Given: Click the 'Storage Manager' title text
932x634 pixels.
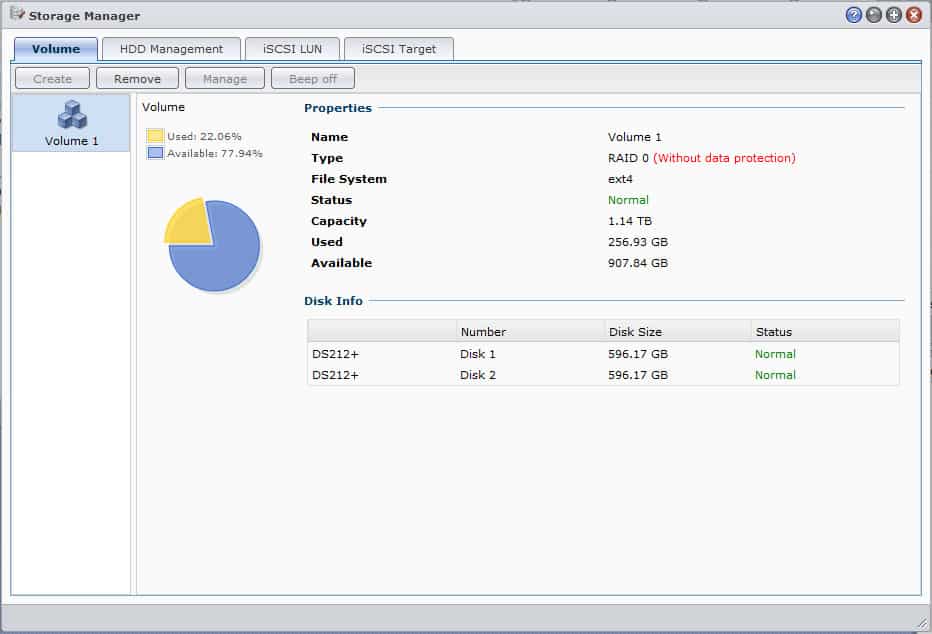Looking at the screenshot, I should point(84,16).
